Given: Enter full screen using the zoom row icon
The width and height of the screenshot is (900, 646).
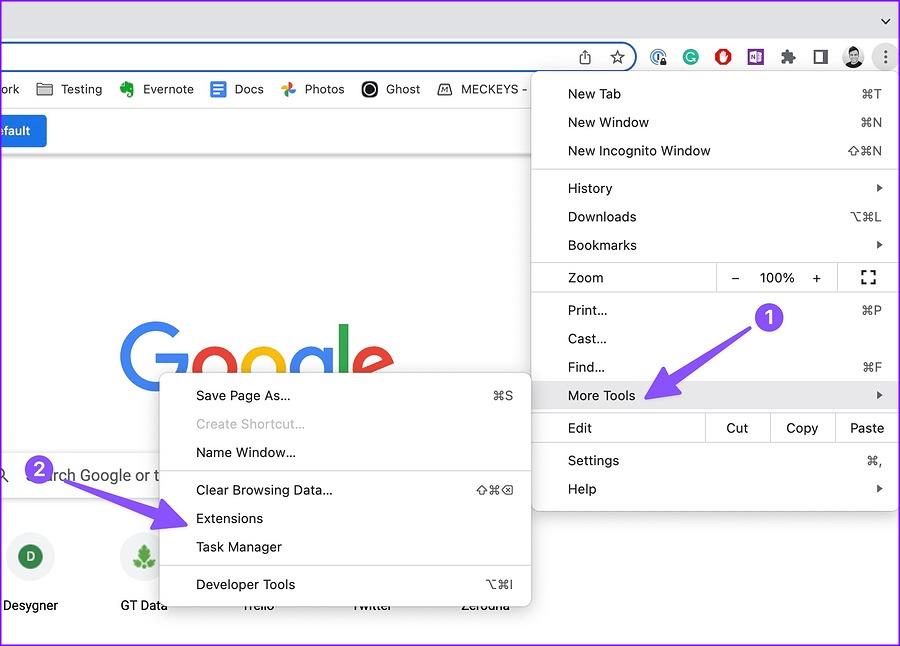Looking at the screenshot, I should [867, 277].
